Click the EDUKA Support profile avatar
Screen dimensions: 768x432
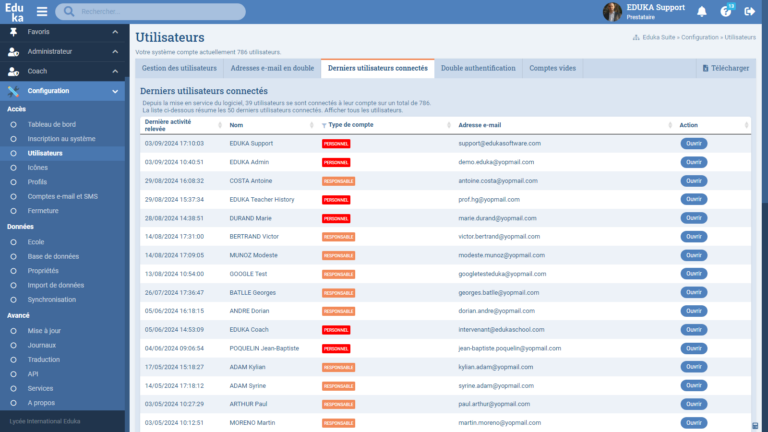click(612, 12)
